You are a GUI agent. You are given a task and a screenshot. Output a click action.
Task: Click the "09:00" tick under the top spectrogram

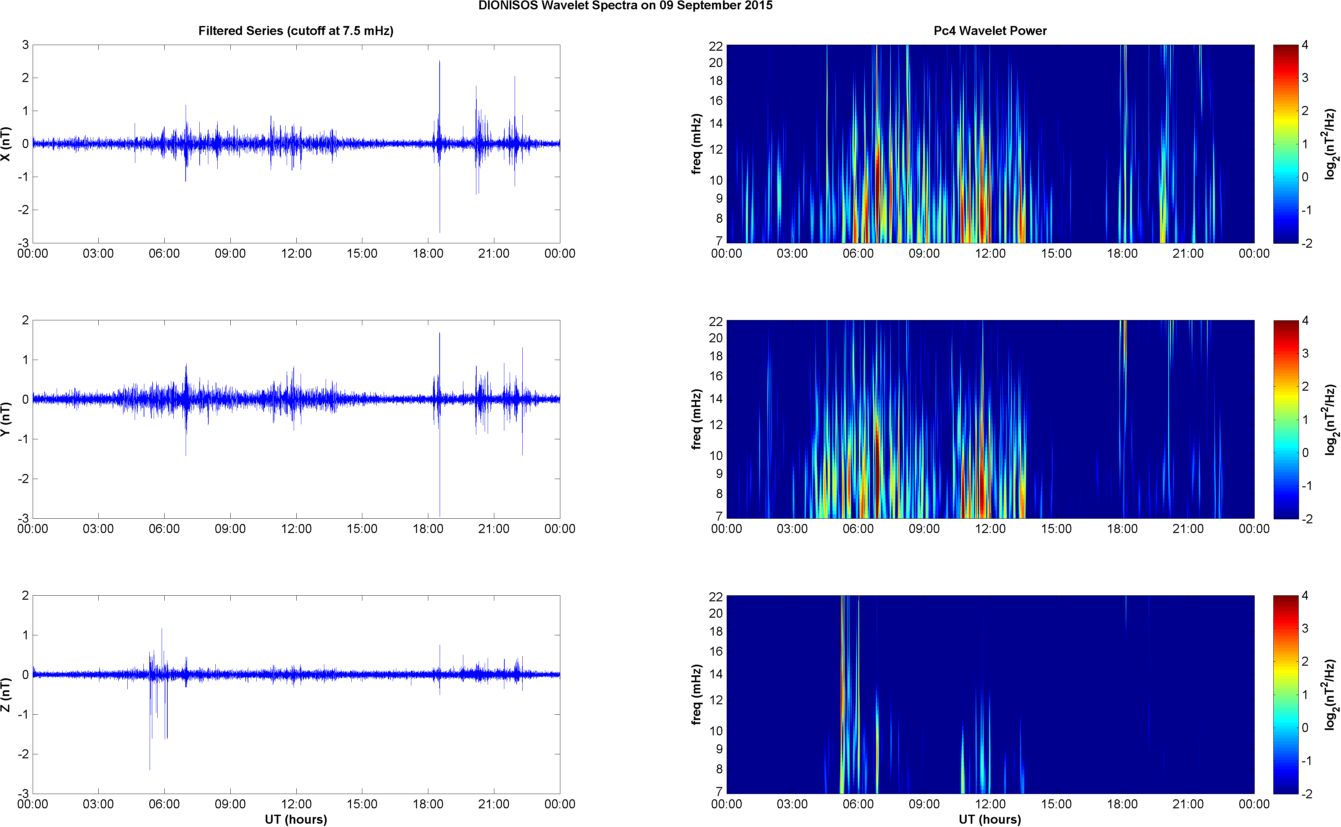click(924, 254)
